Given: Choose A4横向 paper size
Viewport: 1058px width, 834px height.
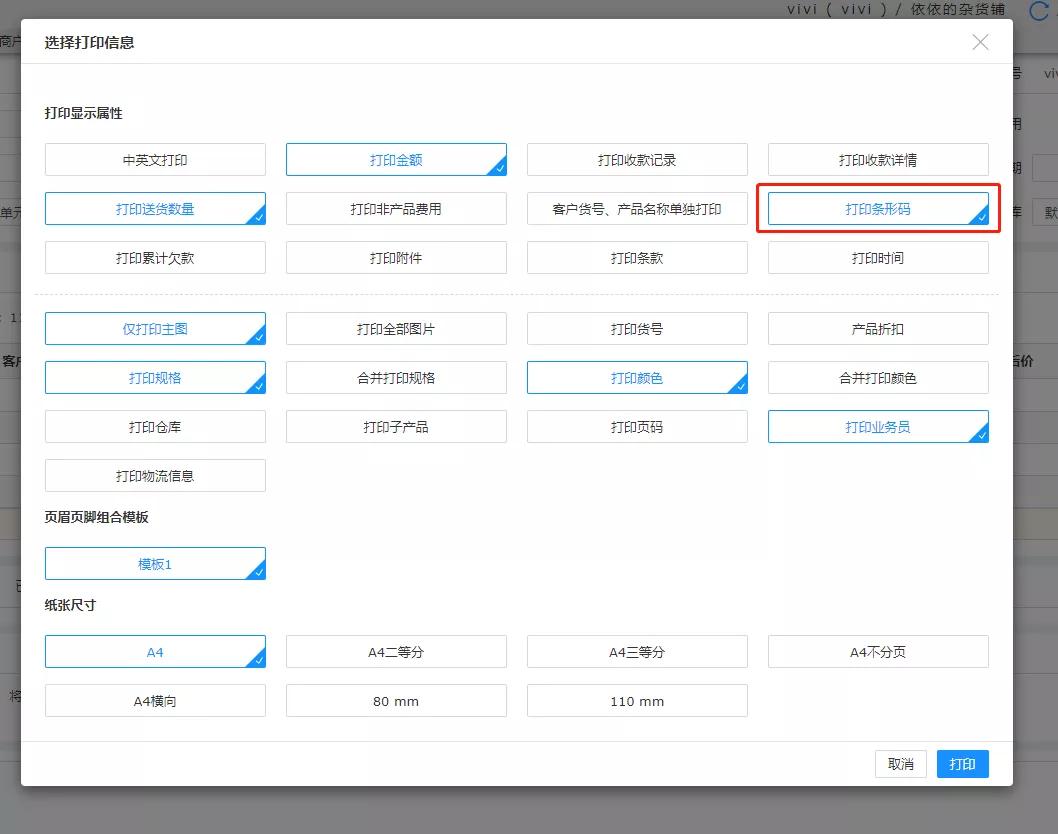Looking at the screenshot, I should pos(155,701).
